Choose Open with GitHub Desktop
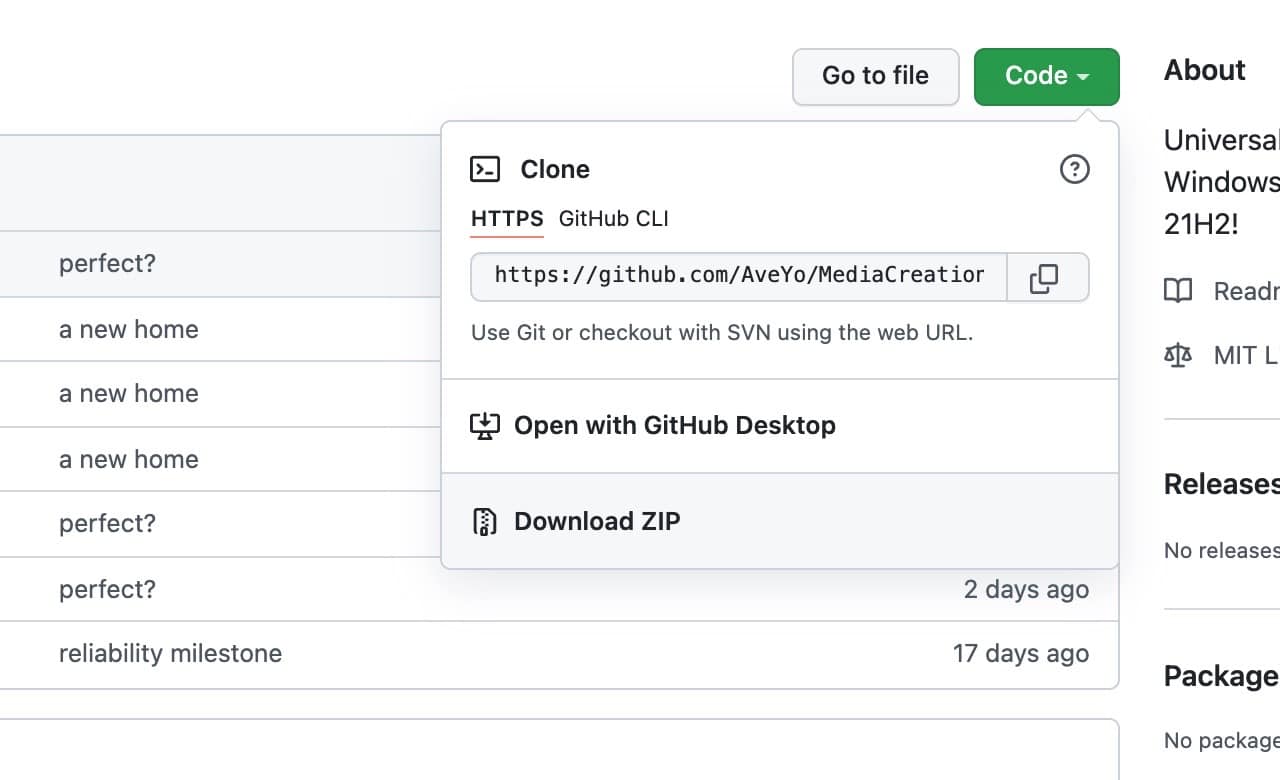The height and width of the screenshot is (780, 1280). [x=779, y=426]
